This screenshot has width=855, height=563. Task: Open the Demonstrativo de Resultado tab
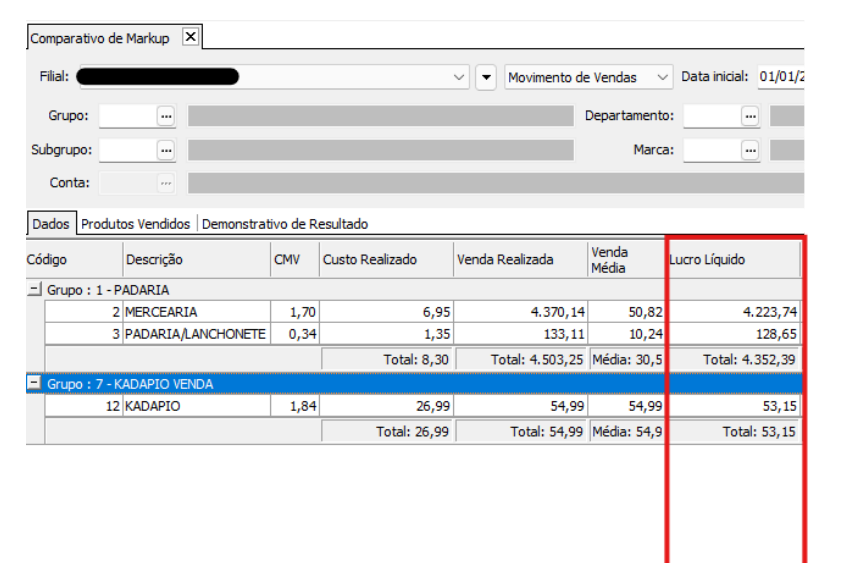[x=285, y=224]
